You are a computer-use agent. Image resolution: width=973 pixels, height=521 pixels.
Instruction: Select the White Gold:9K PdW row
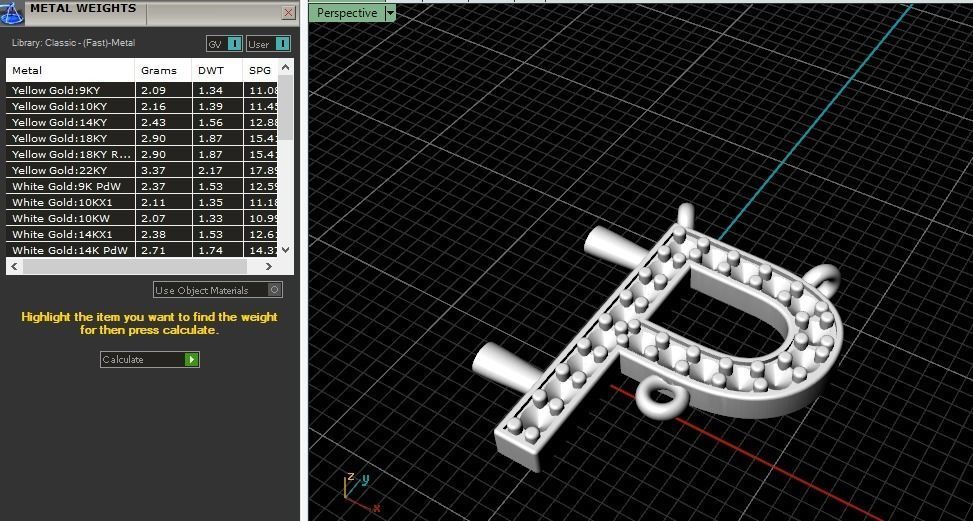click(x=141, y=186)
